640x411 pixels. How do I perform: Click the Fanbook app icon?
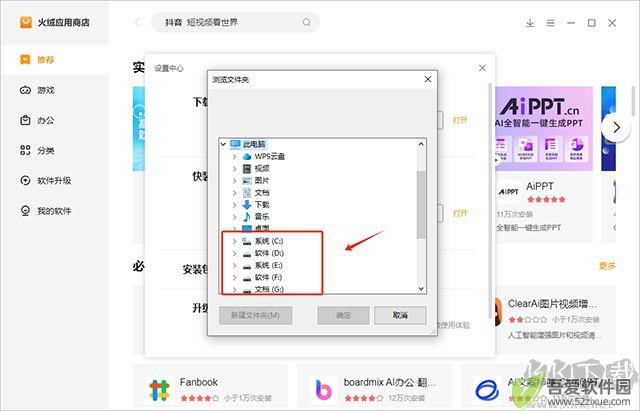(159, 390)
